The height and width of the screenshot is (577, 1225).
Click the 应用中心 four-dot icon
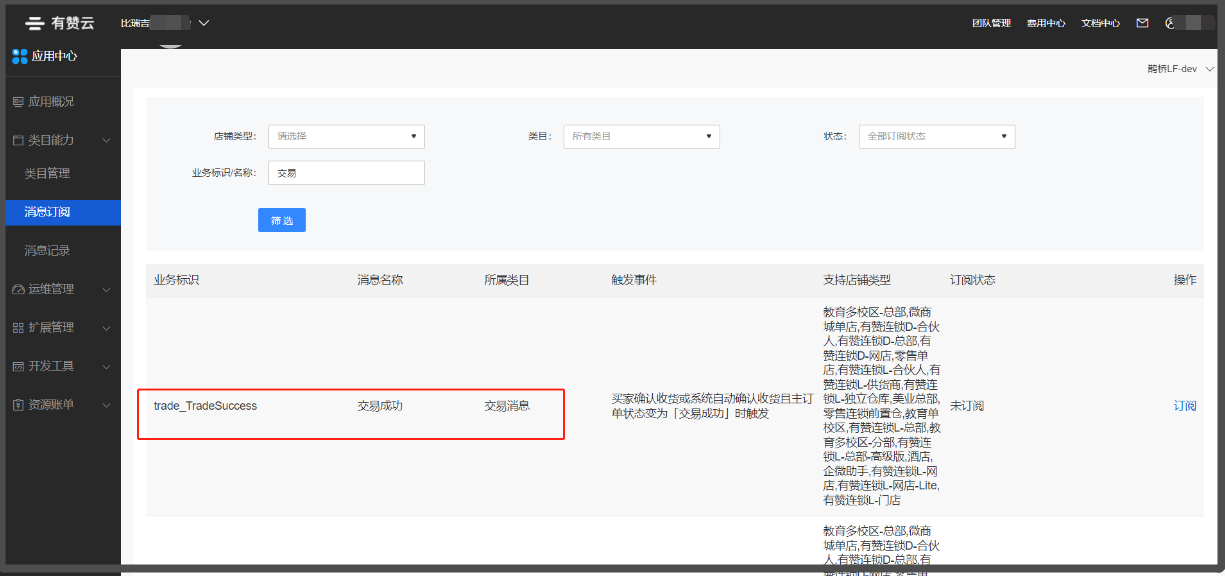(x=20, y=56)
